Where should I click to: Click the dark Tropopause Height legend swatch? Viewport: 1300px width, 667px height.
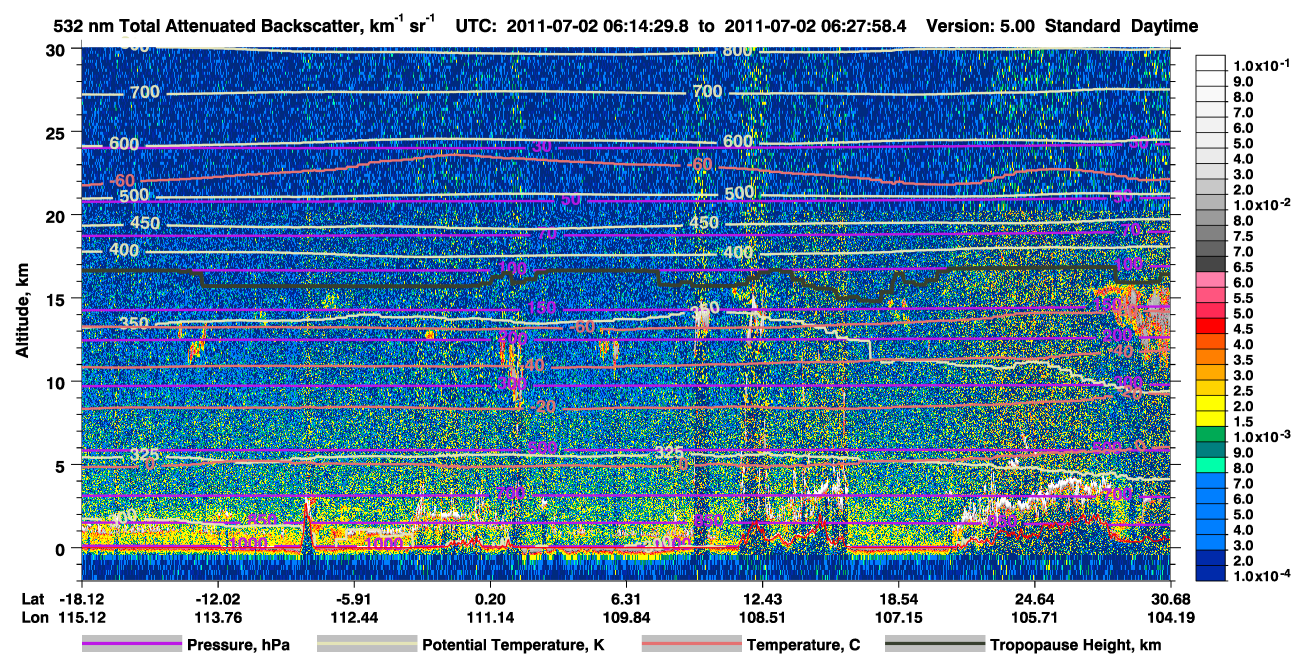pos(935,645)
